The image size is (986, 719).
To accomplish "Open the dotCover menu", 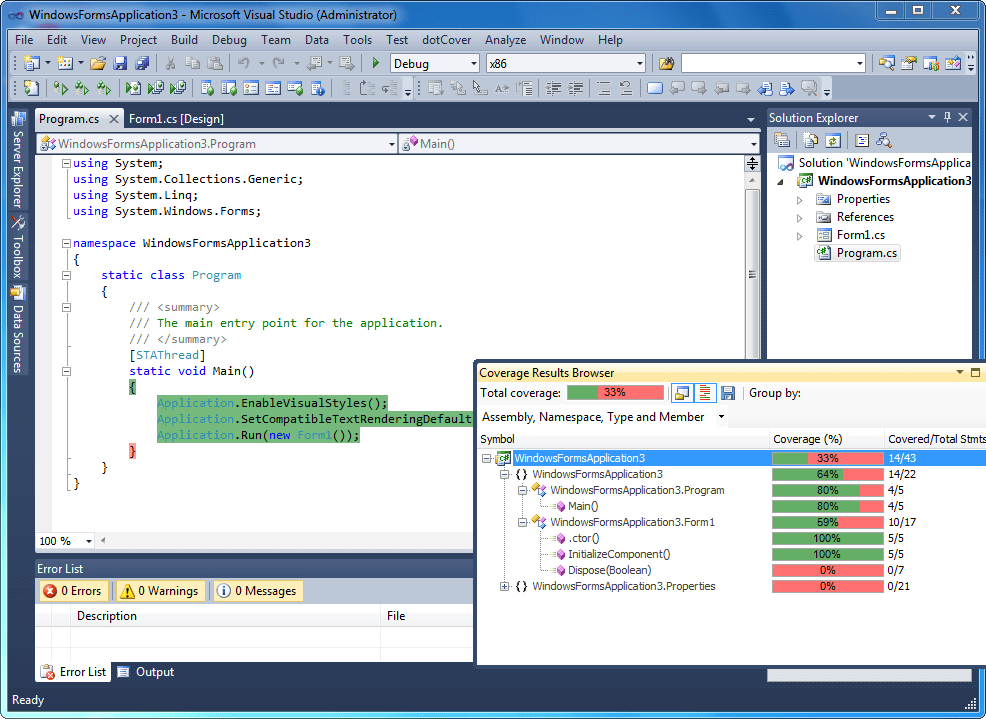I will coord(446,40).
